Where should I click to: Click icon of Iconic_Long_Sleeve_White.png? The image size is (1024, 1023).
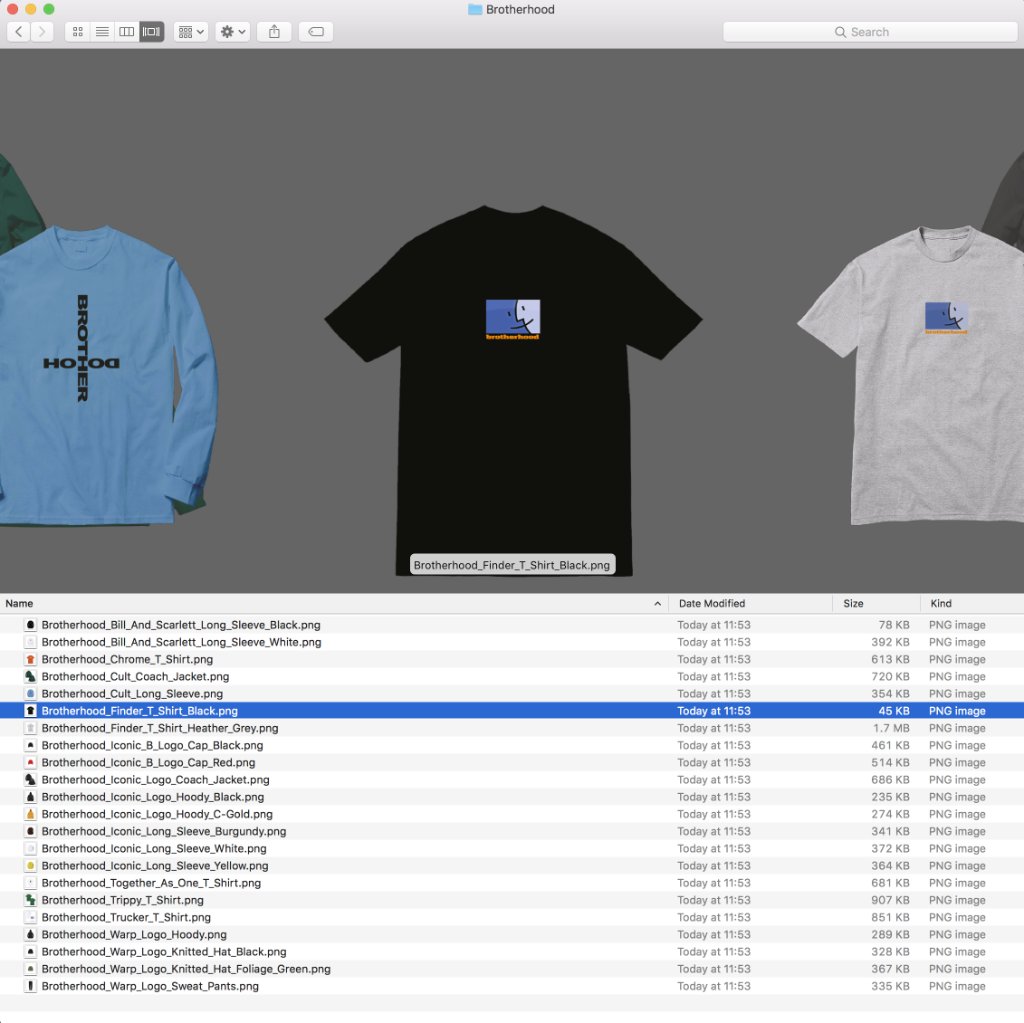click(x=30, y=849)
